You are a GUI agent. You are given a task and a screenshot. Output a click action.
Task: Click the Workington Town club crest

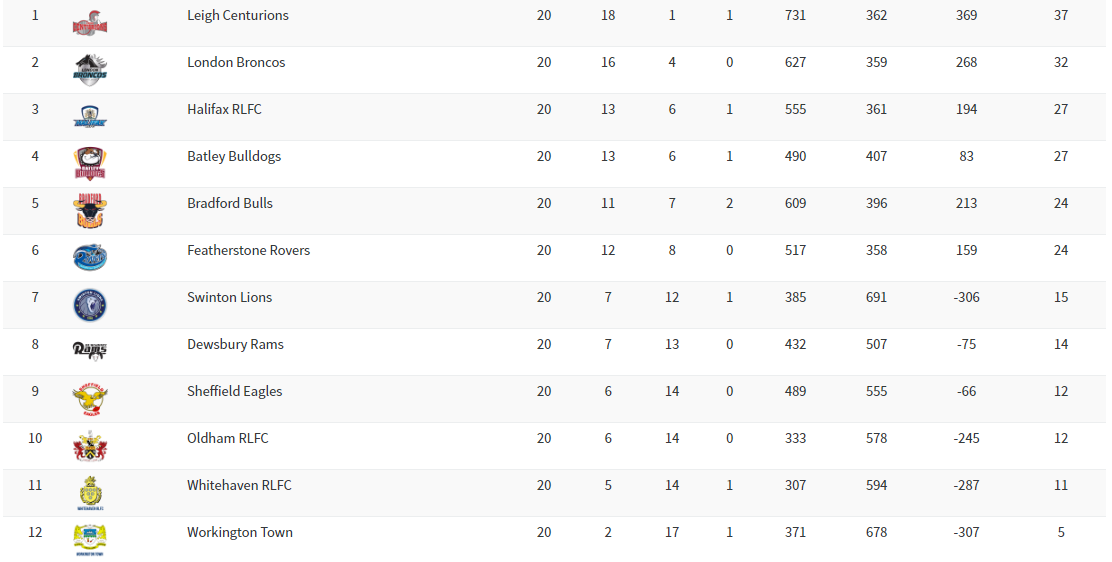point(90,540)
